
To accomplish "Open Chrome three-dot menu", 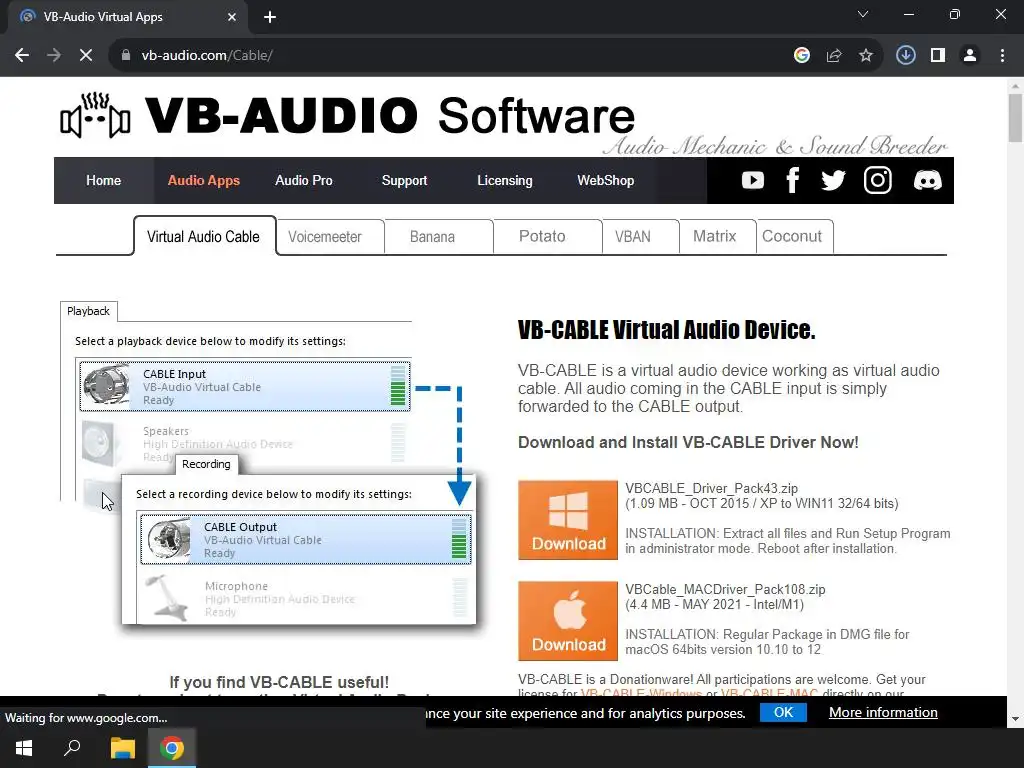I will (1002, 56).
